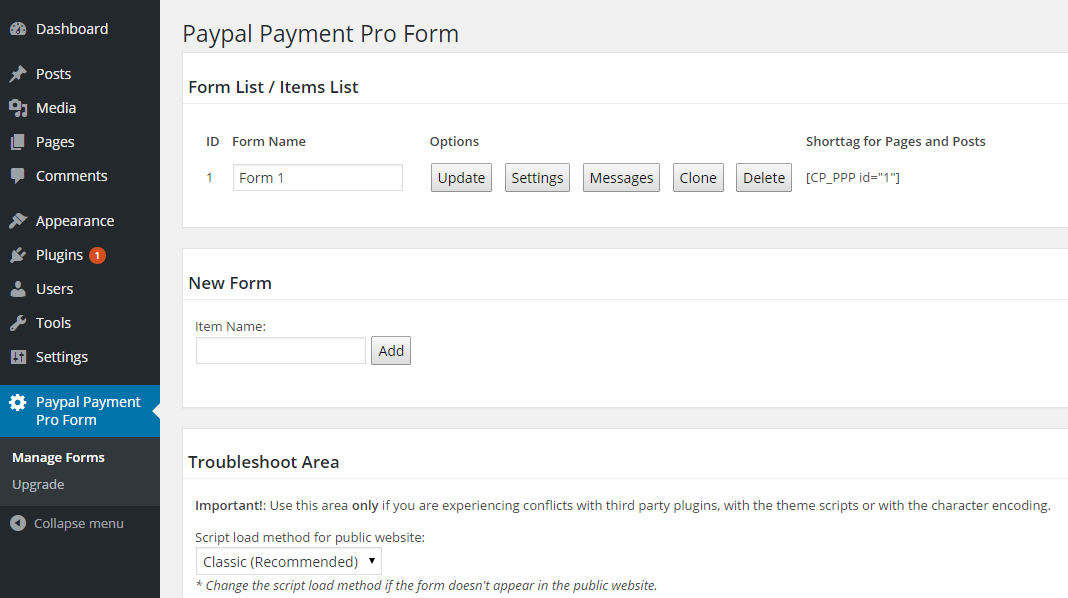Click the [CP_PPP id="1"] shorttag text
Image resolution: width=1068 pixels, height=598 pixels.
click(853, 178)
